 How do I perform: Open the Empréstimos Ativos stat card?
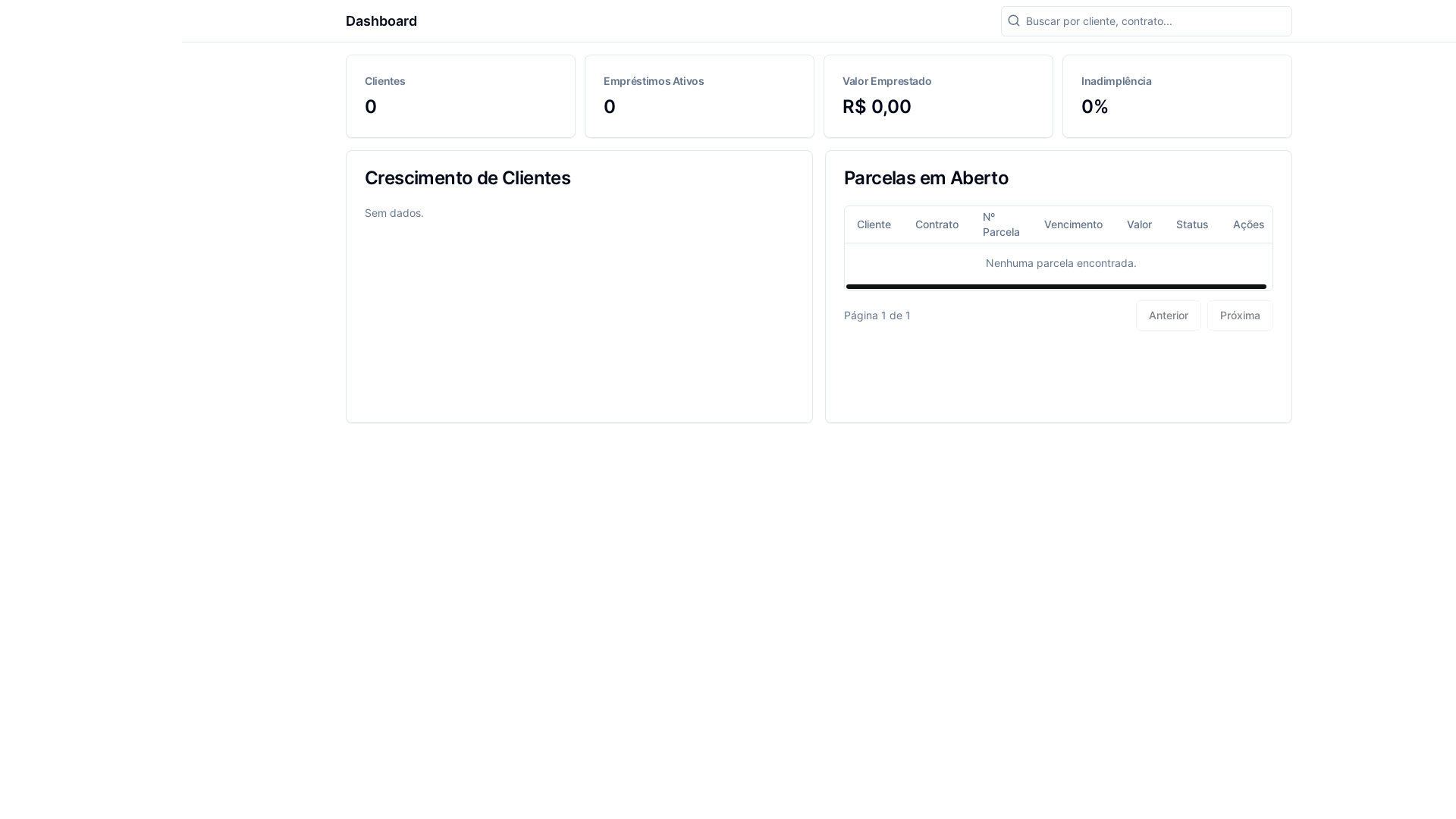pos(699,96)
